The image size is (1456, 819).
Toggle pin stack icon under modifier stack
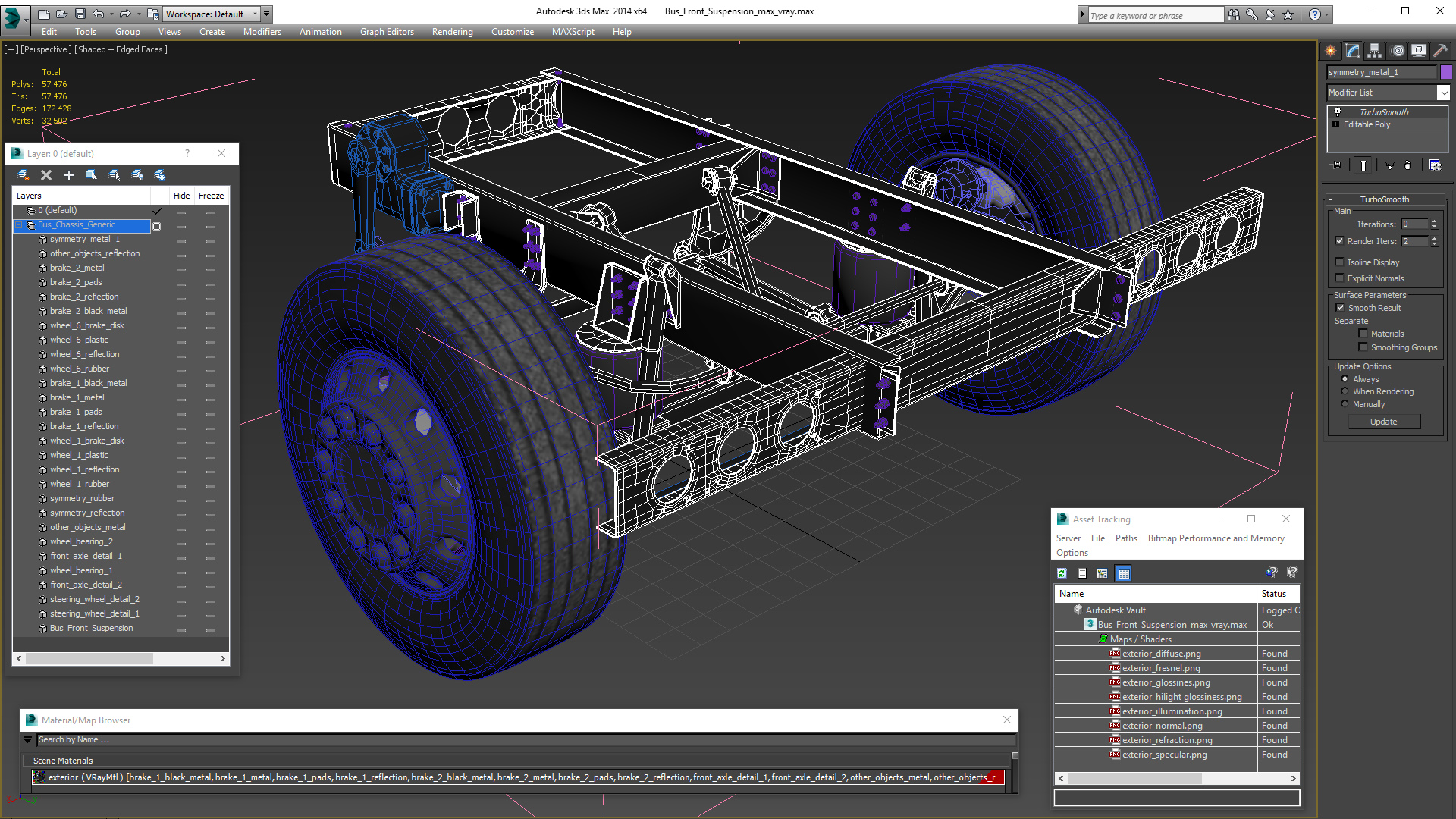[1337, 165]
